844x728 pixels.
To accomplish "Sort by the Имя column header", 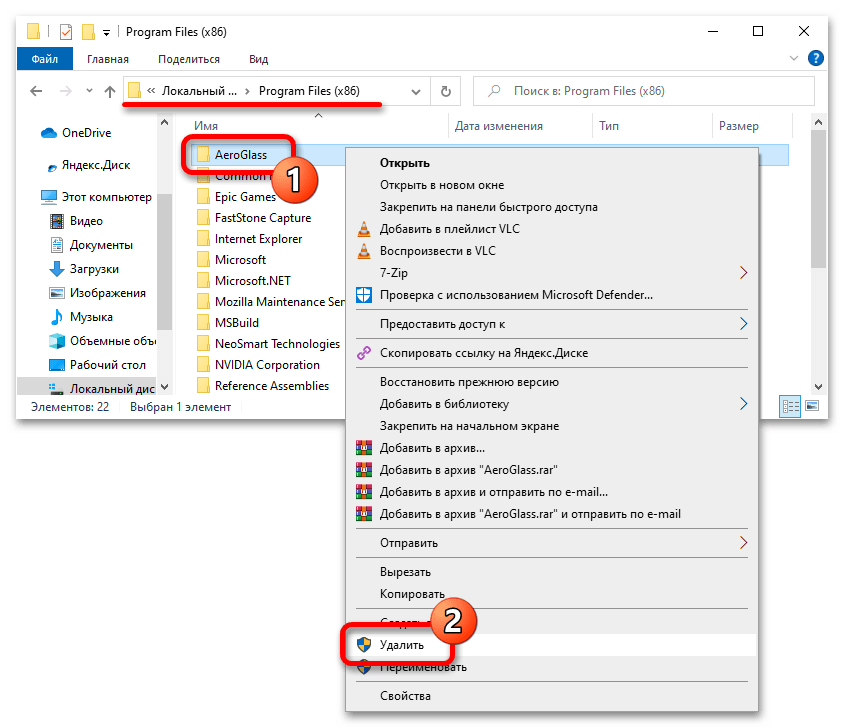I will click(x=206, y=126).
